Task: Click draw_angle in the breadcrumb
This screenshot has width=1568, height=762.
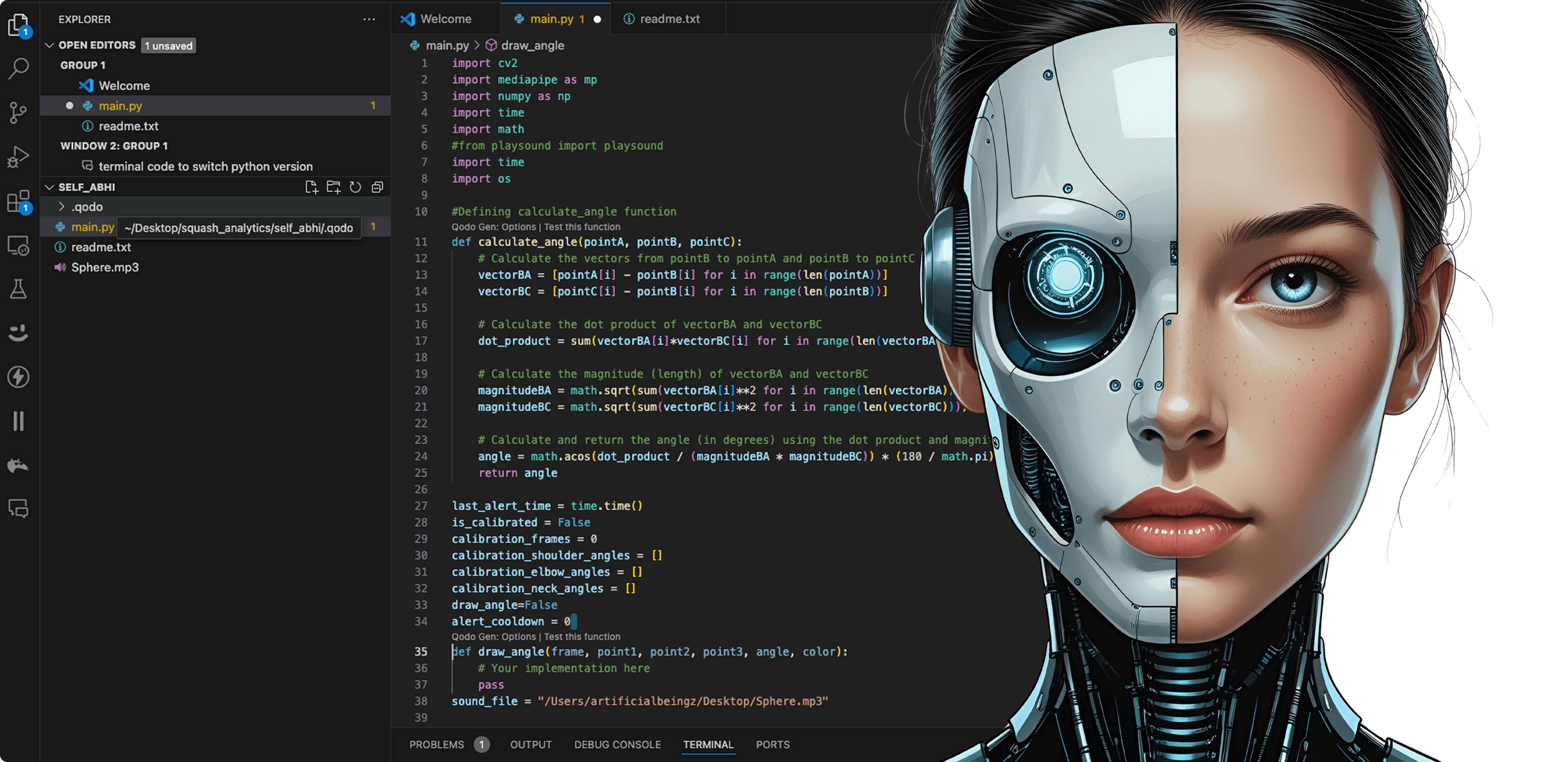Action: point(532,46)
